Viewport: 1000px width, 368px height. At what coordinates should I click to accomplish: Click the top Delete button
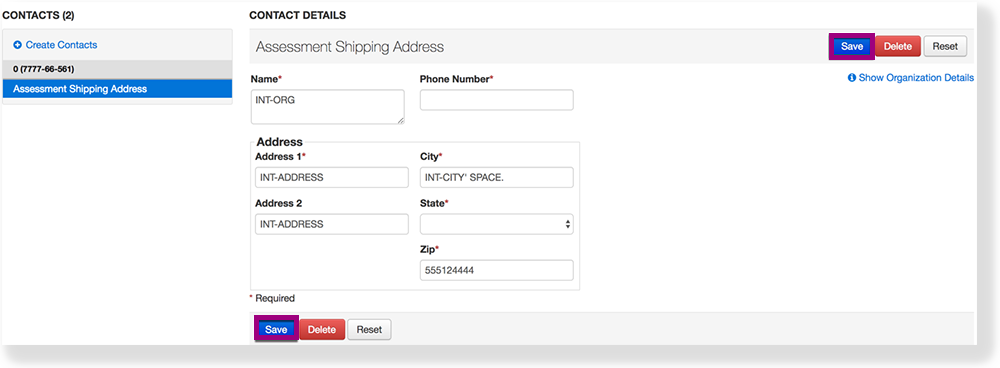(898, 47)
